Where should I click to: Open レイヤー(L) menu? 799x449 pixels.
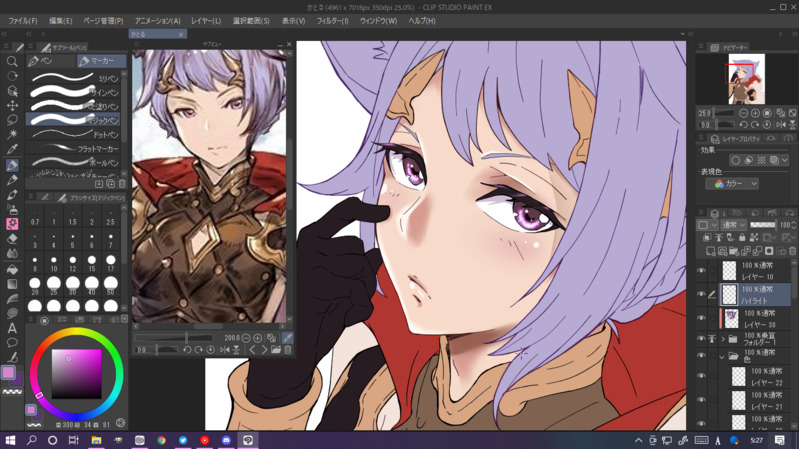pyautogui.click(x=206, y=21)
